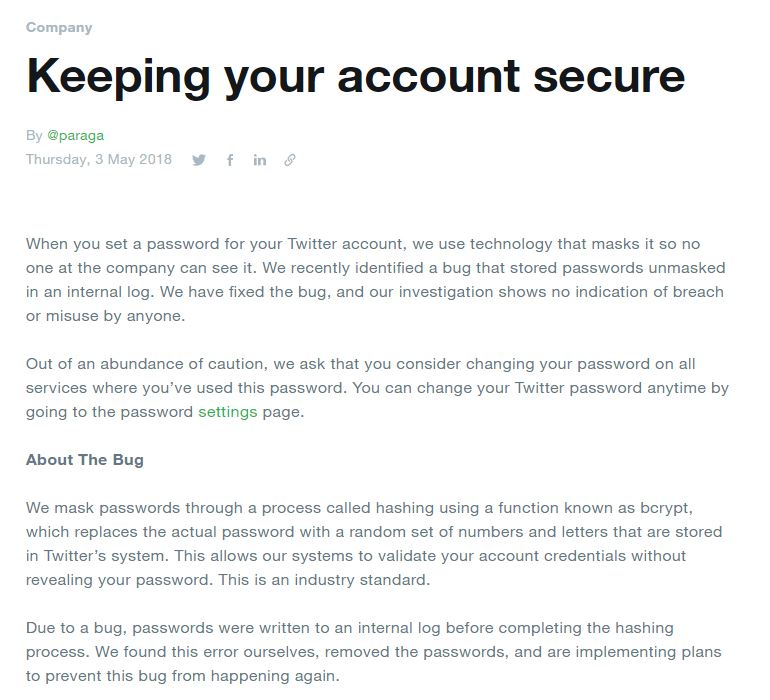Viewport: 770px width, 700px height.
Task: Click the date Thursday, 3 May 2018
Action: click(x=99, y=159)
